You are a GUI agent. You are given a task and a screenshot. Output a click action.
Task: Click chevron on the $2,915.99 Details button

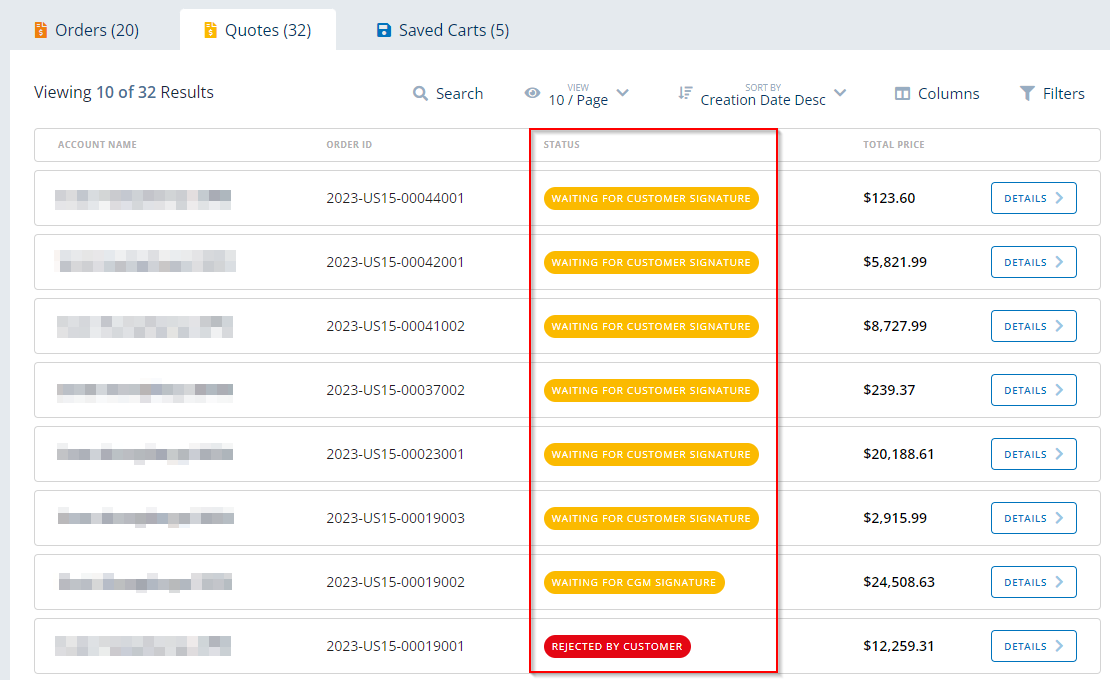pyautogui.click(x=1060, y=518)
